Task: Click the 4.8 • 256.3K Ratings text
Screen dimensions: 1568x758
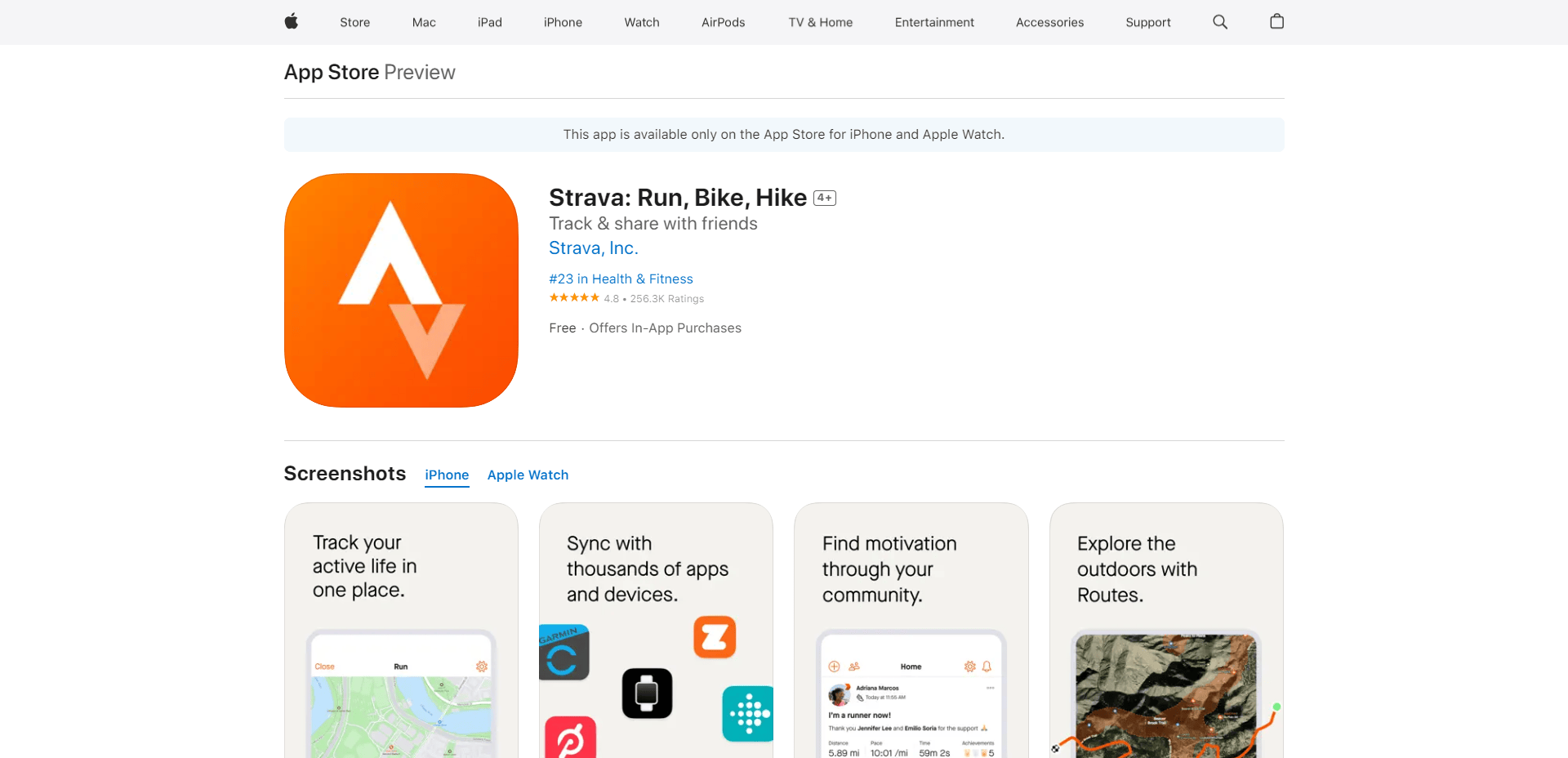Action: click(x=654, y=299)
